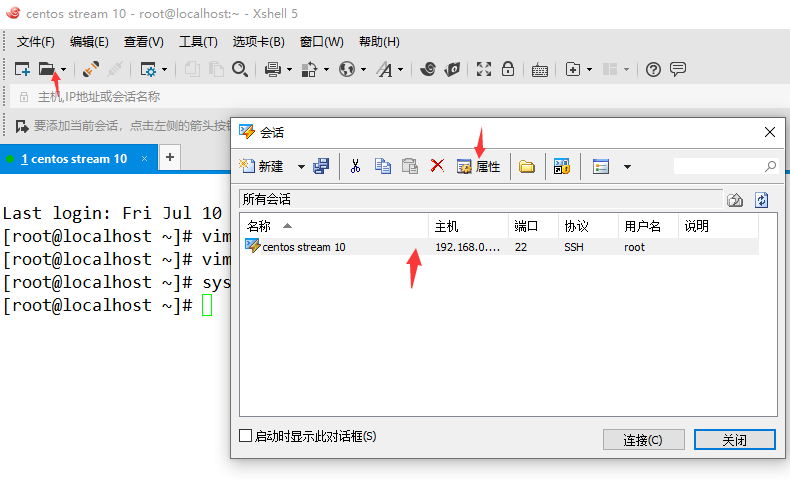Click the Xftp swirl icon

(428, 69)
